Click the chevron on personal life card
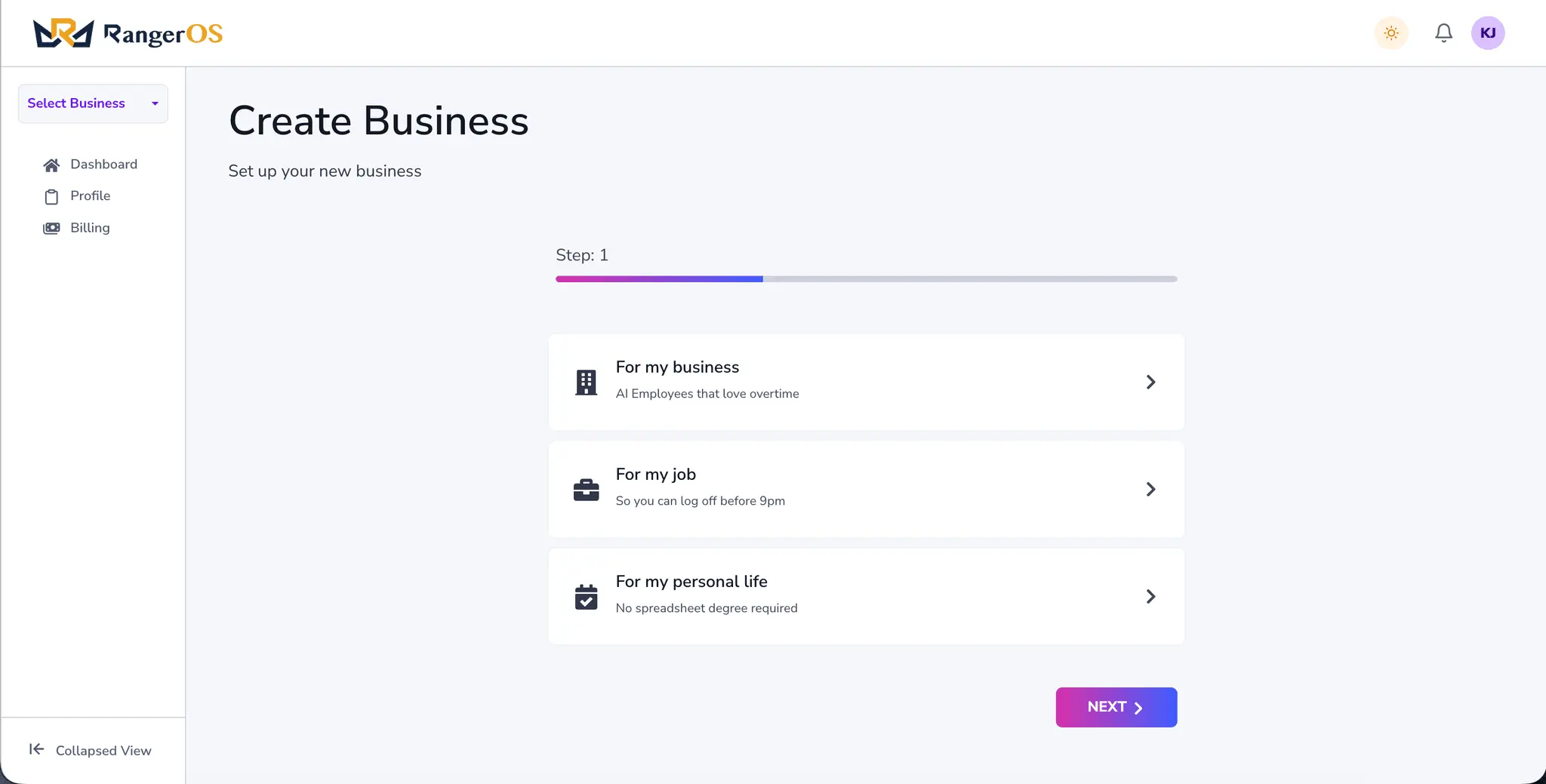The height and width of the screenshot is (784, 1546). (1150, 597)
